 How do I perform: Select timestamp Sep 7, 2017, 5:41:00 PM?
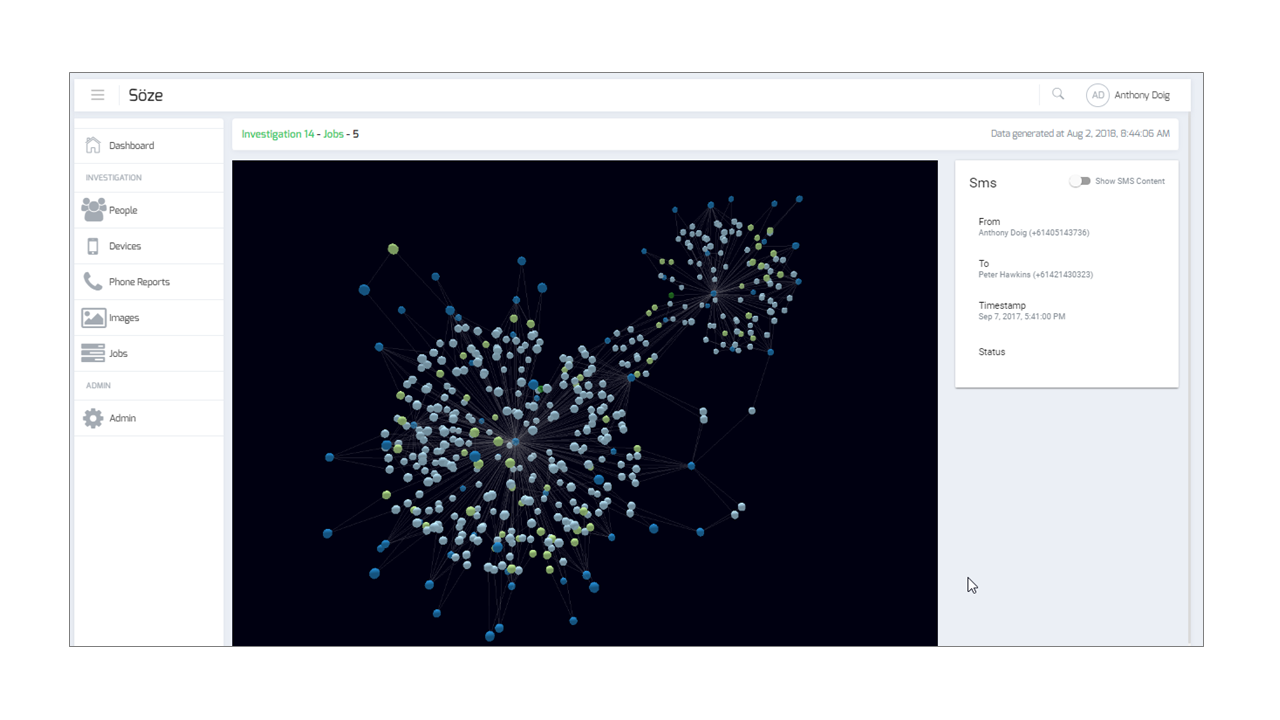click(1021, 317)
